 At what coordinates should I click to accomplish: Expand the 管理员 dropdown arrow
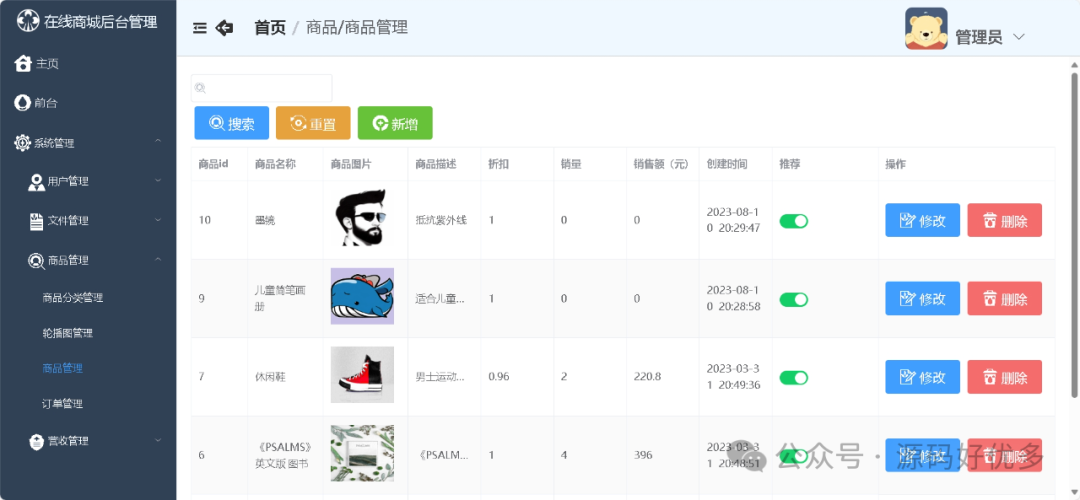pos(1019,37)
